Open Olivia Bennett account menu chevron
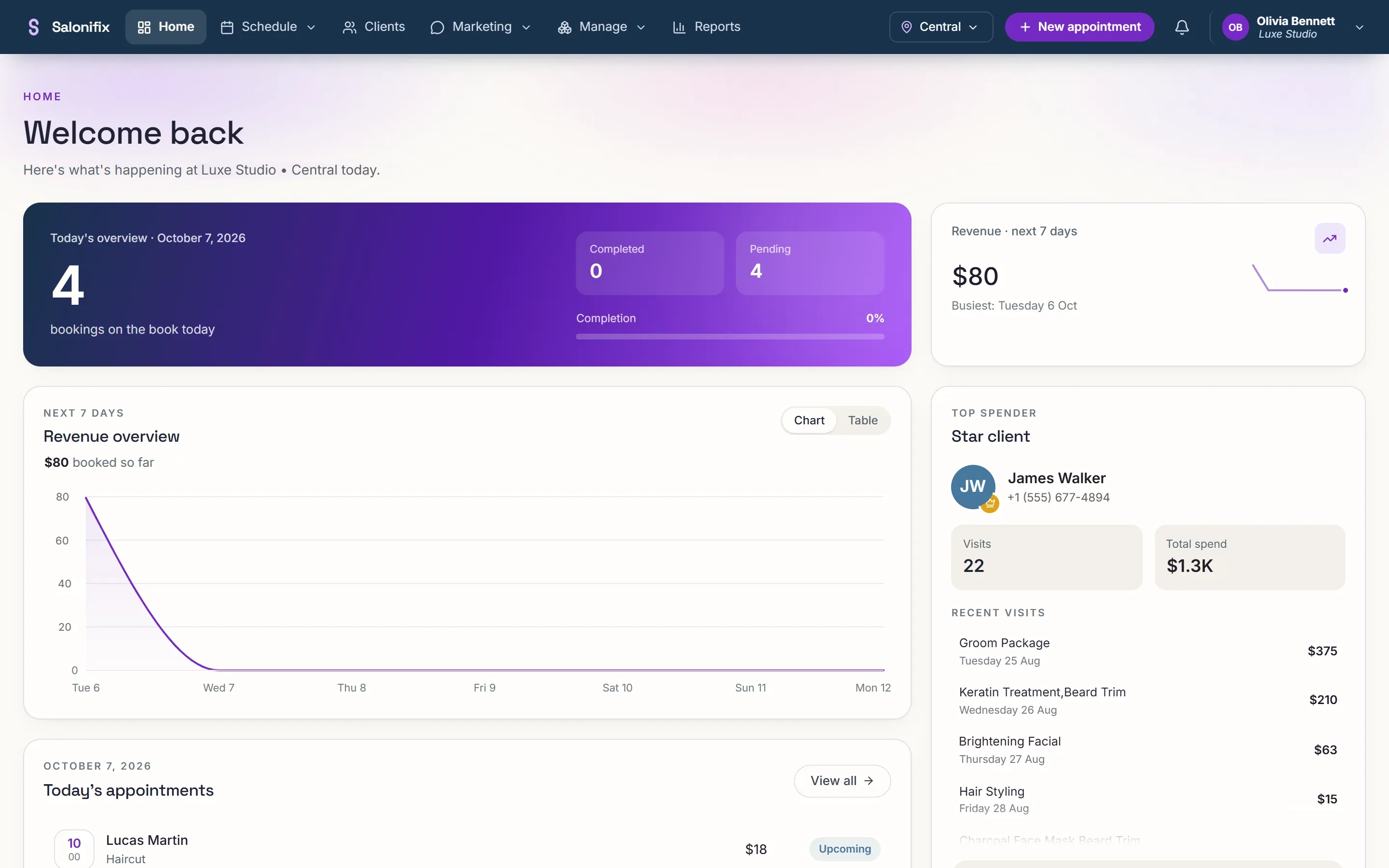Screen dimensions: 1389x868 pos(1359,27)
